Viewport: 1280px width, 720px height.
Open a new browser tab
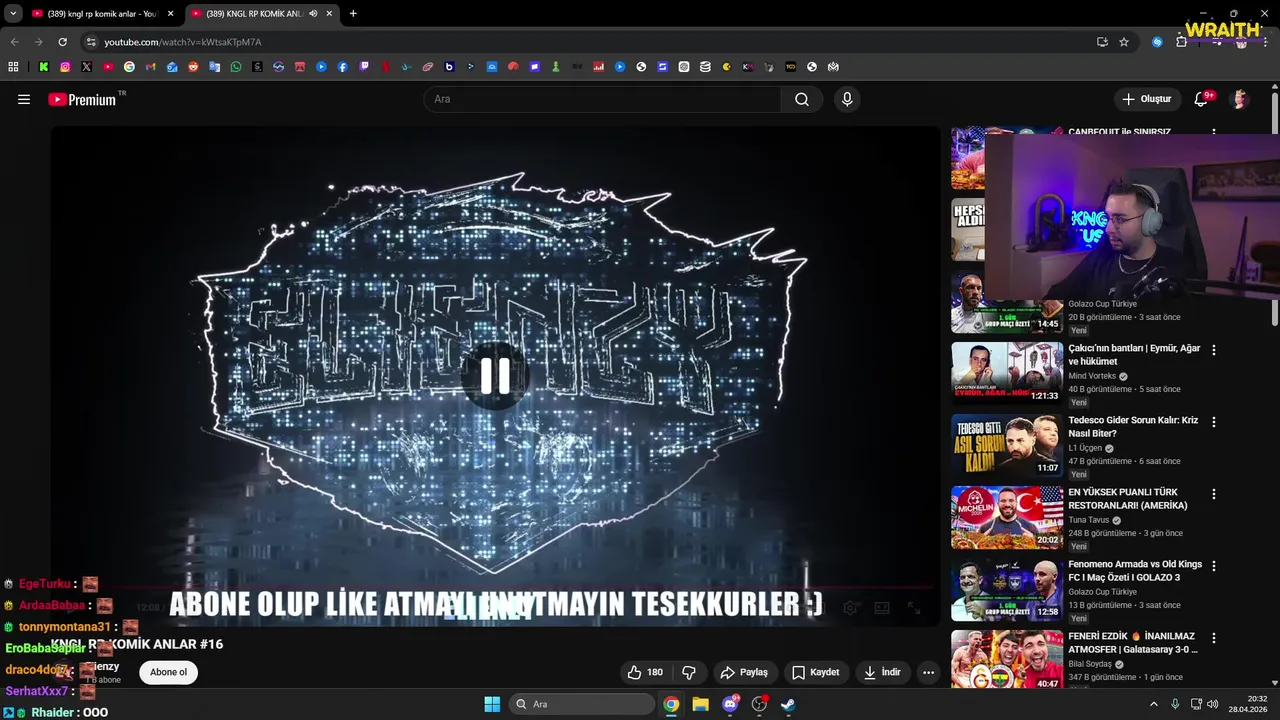click(x=353, y=14)
